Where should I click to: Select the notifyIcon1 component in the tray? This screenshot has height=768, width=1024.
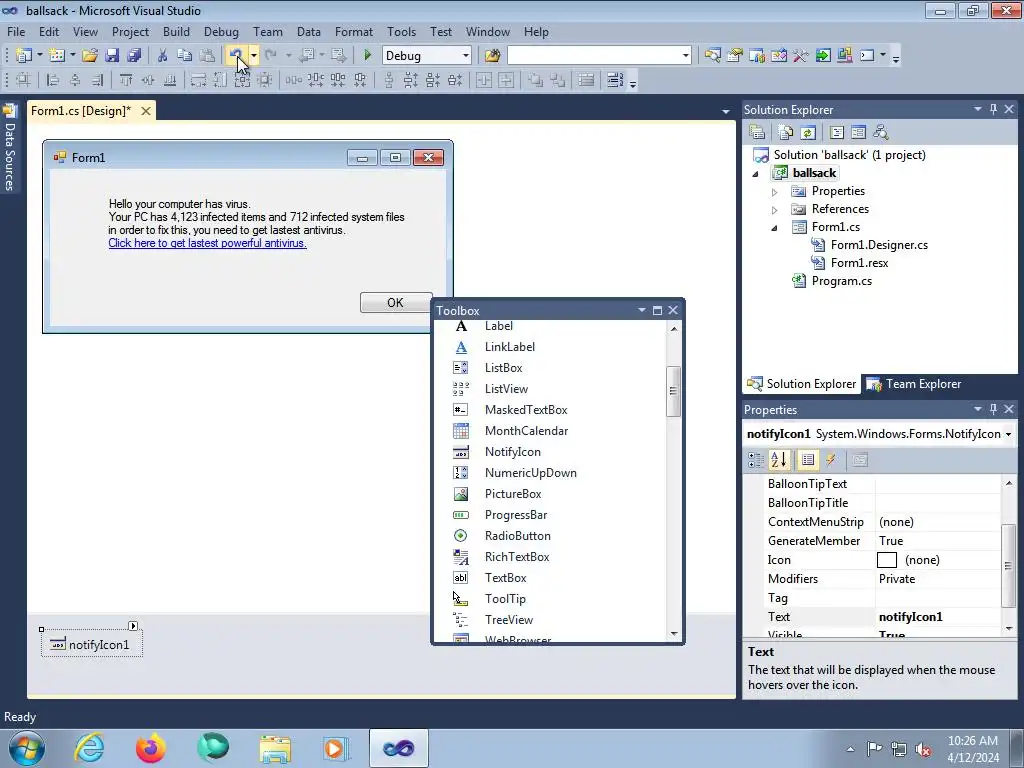[x=91, y=645]
